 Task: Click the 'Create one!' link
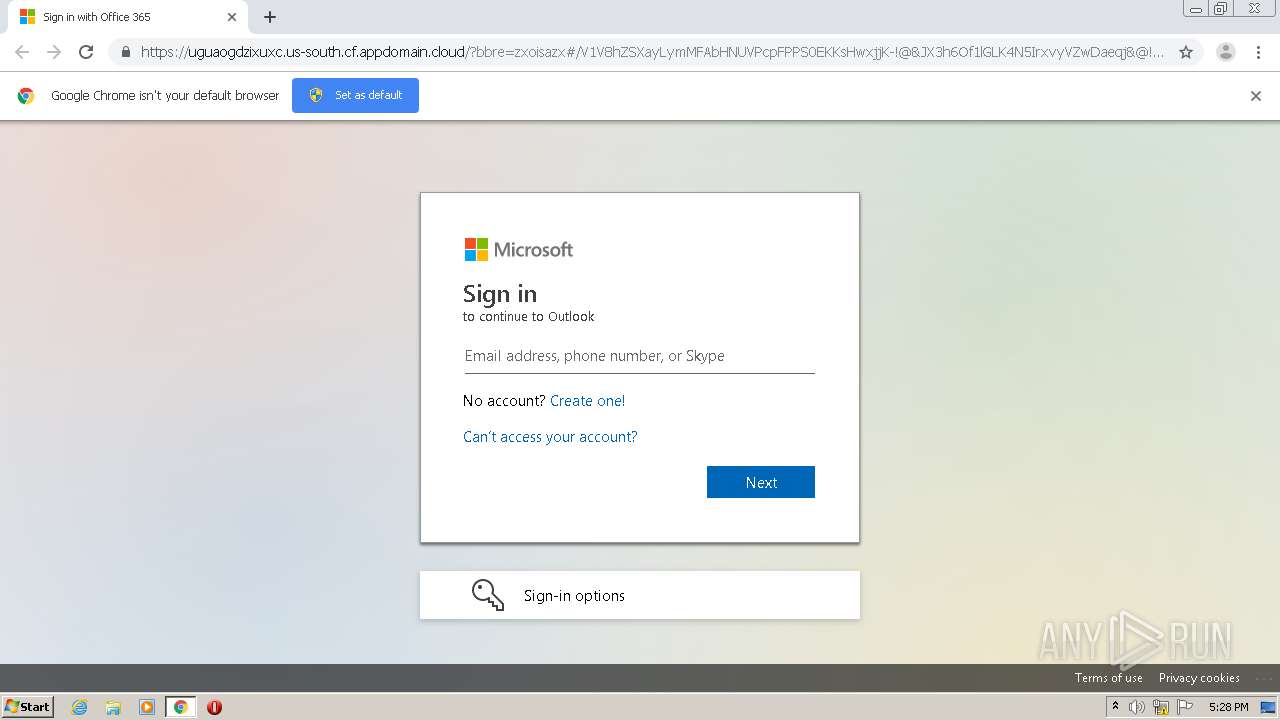pos(587,401)
